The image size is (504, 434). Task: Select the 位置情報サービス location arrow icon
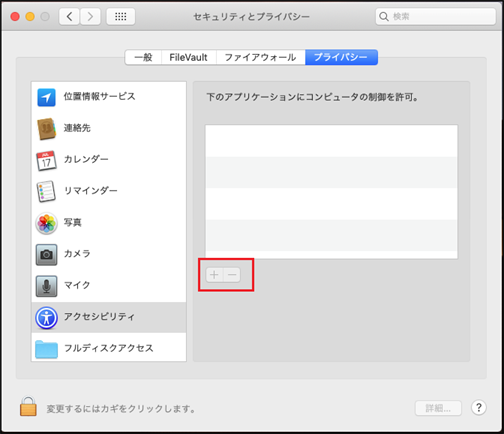click(x=46, y=97)
